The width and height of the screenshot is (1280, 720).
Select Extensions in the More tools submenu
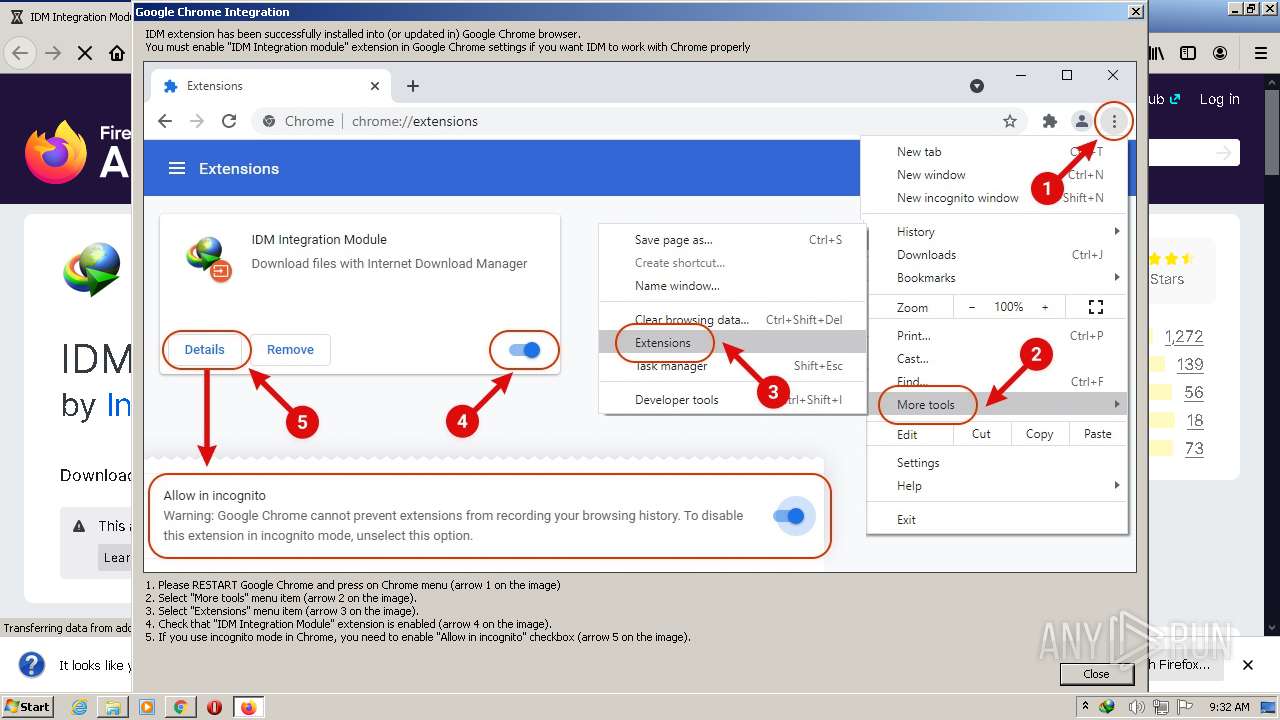(732, 342)
